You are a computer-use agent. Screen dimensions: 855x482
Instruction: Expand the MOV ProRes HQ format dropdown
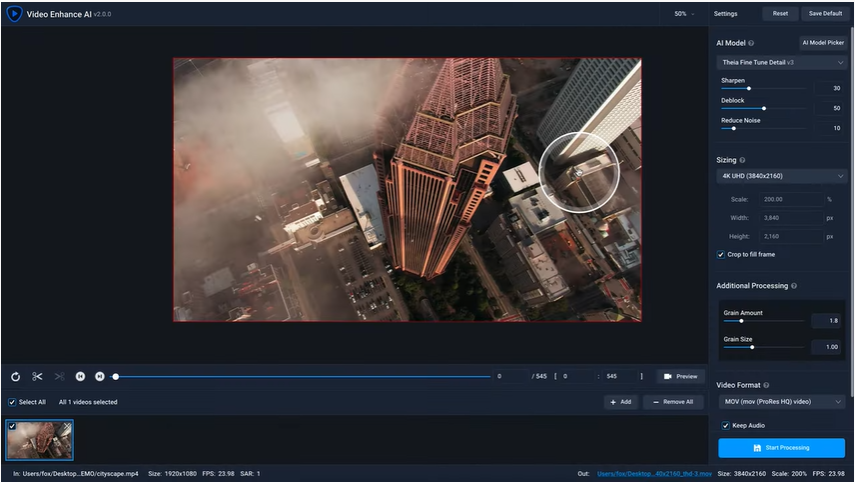click(782, 401)
